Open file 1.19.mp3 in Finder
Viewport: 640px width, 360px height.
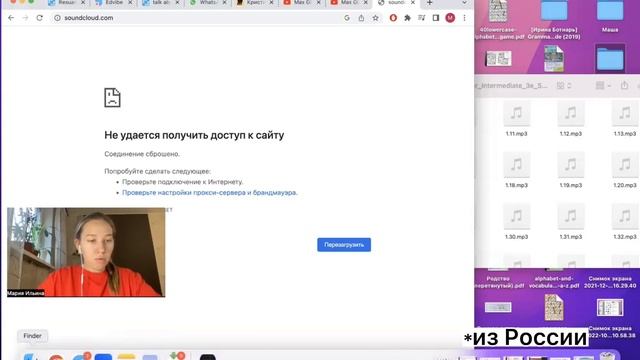[x=571, y=170]
